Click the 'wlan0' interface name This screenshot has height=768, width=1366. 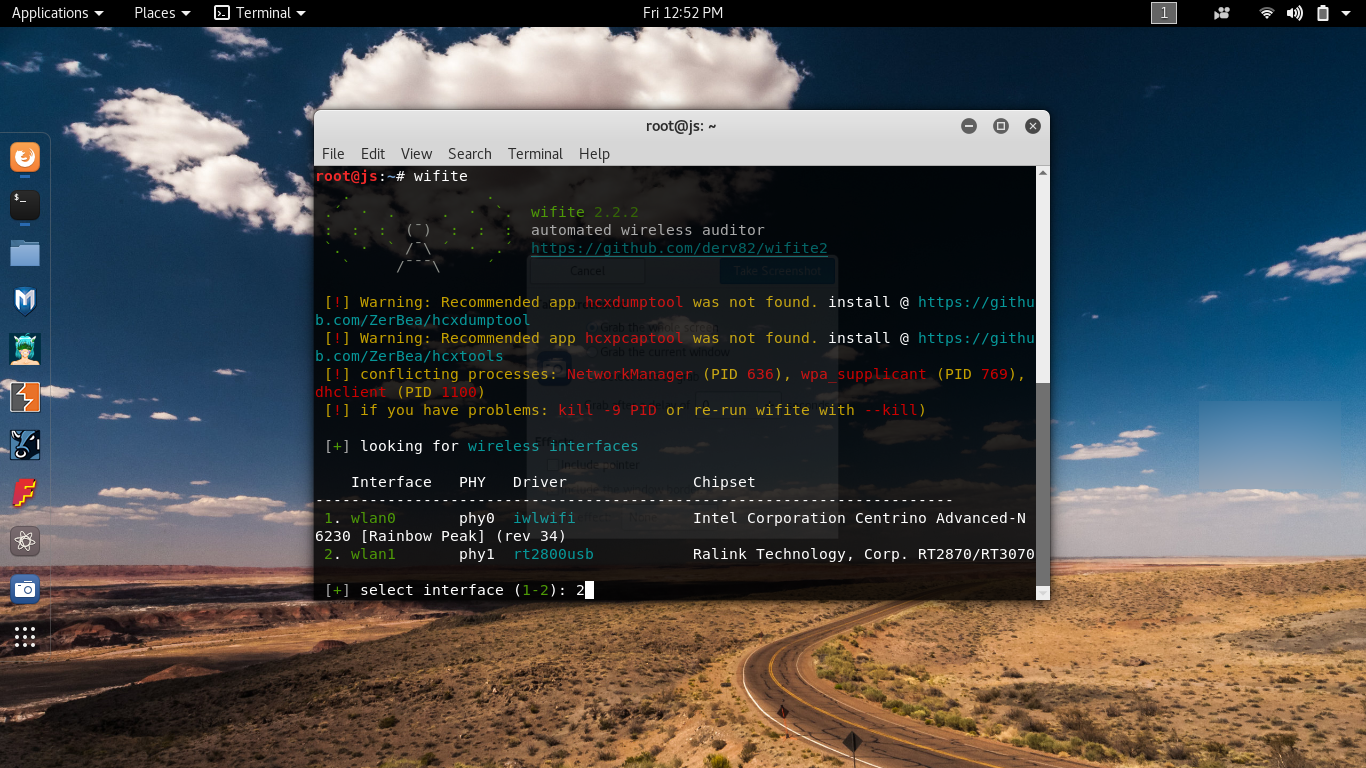(x=373, y=518)
